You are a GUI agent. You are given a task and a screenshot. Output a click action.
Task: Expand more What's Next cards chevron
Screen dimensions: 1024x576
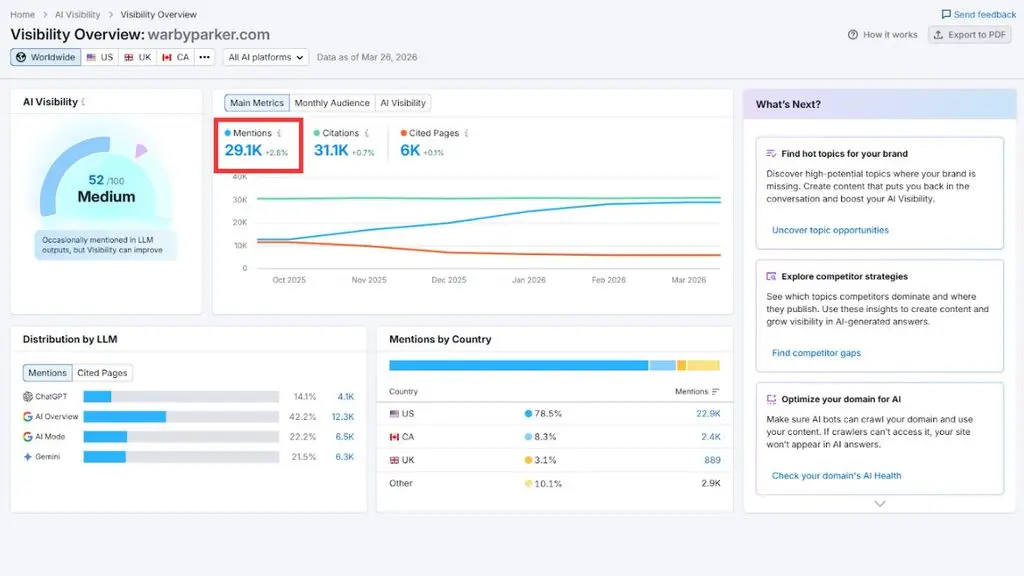pyautogui.click(x=880, y=504)
